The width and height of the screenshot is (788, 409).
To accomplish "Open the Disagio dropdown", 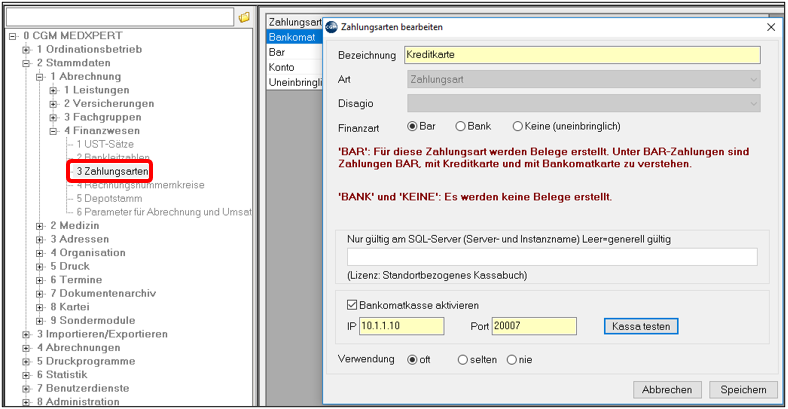I will 583,104.
